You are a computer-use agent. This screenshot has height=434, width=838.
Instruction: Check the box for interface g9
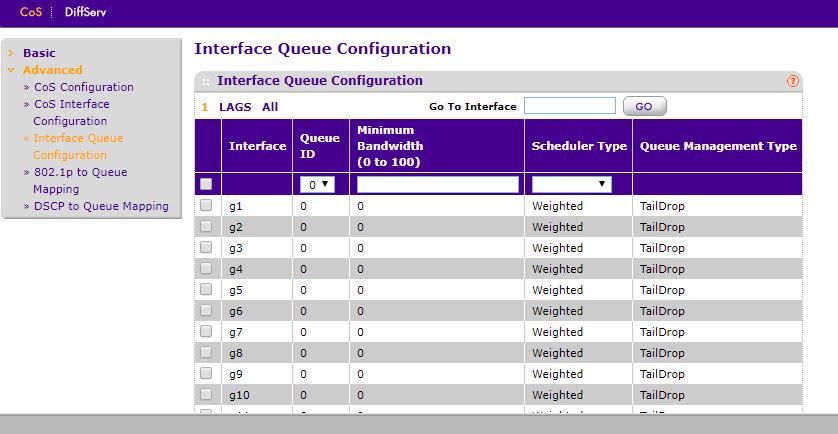[206, 373]
